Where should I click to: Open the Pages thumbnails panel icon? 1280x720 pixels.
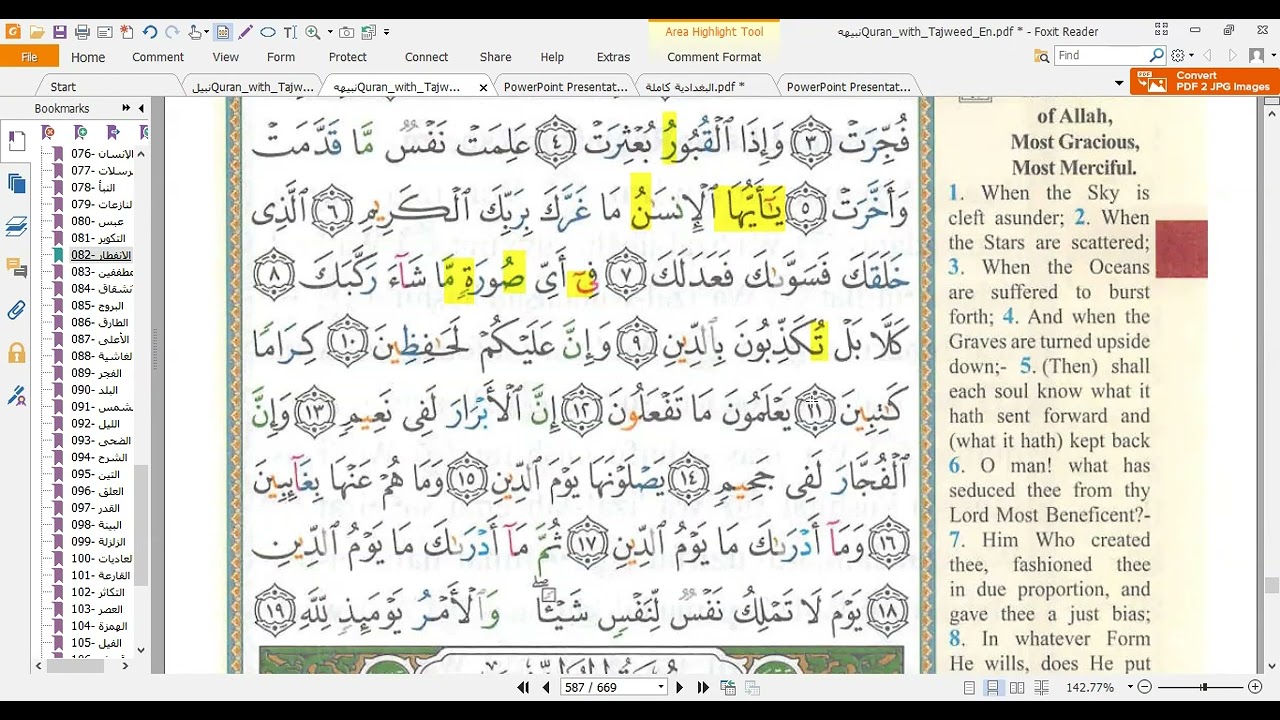pos(17,183)
